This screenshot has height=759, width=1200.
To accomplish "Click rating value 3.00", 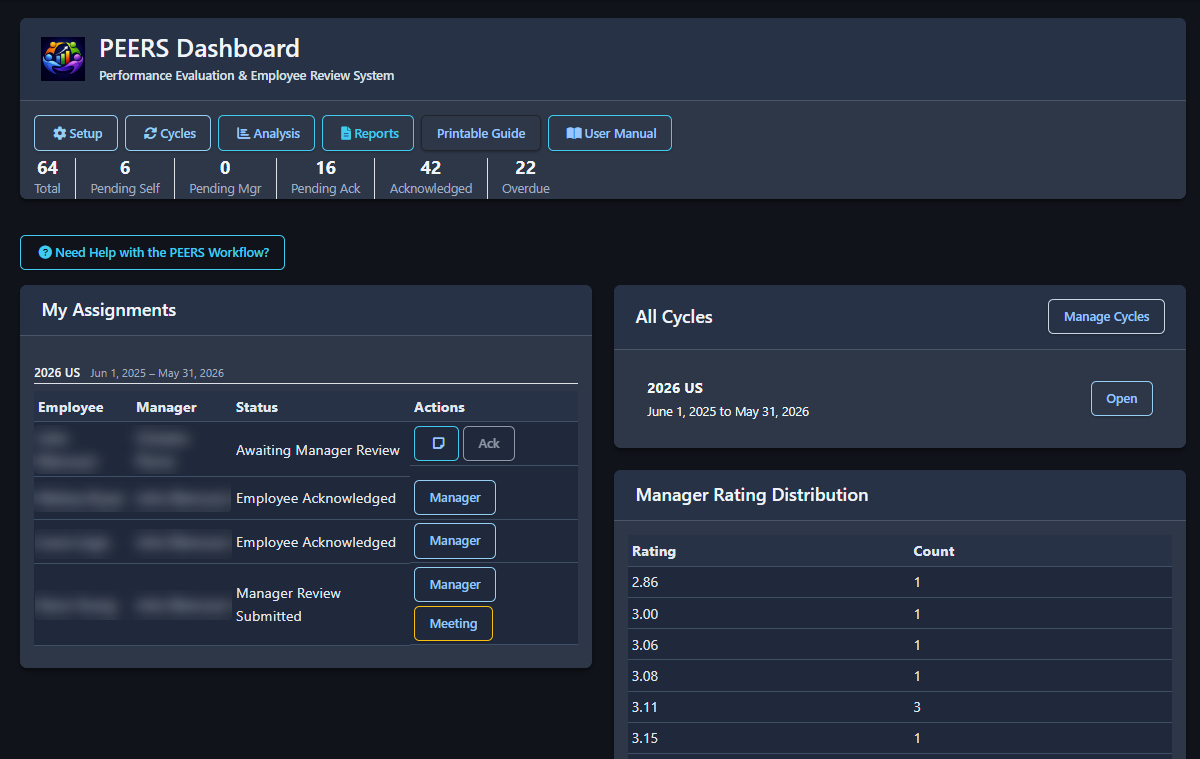I will (x=645, y=613).
